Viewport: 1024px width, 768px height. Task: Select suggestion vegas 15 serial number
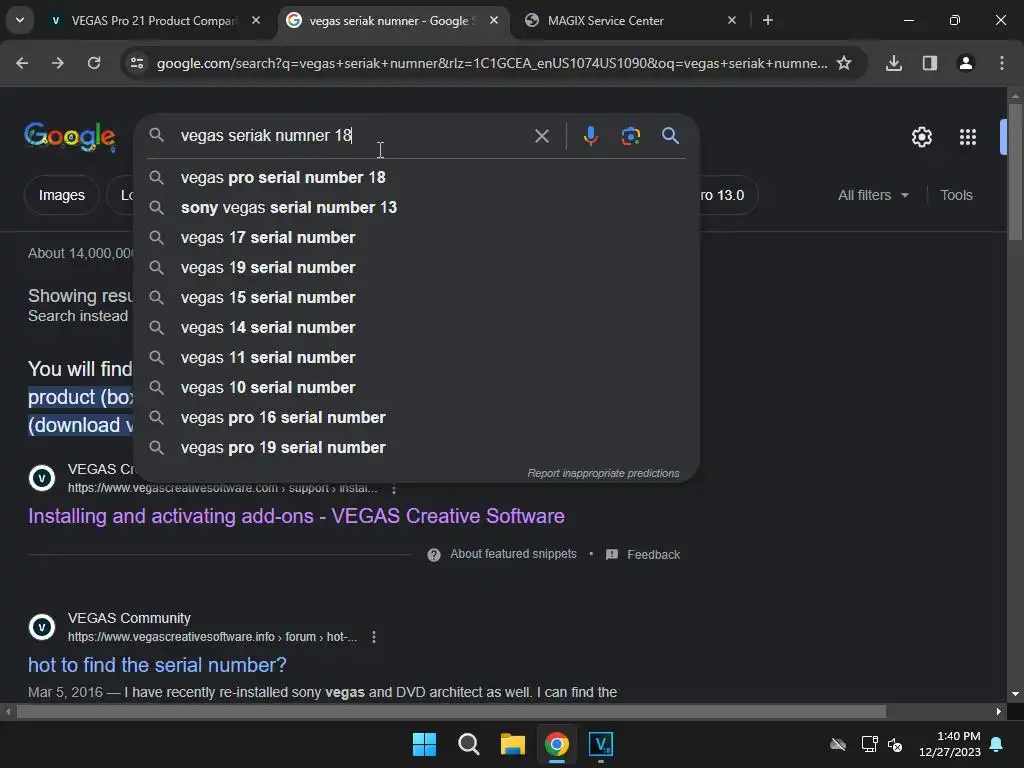pyautogui.click(x=416, y=298)
